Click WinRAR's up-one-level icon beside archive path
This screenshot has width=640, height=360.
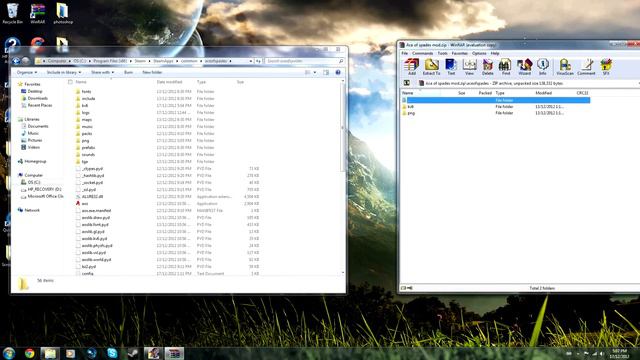point(407,83)
